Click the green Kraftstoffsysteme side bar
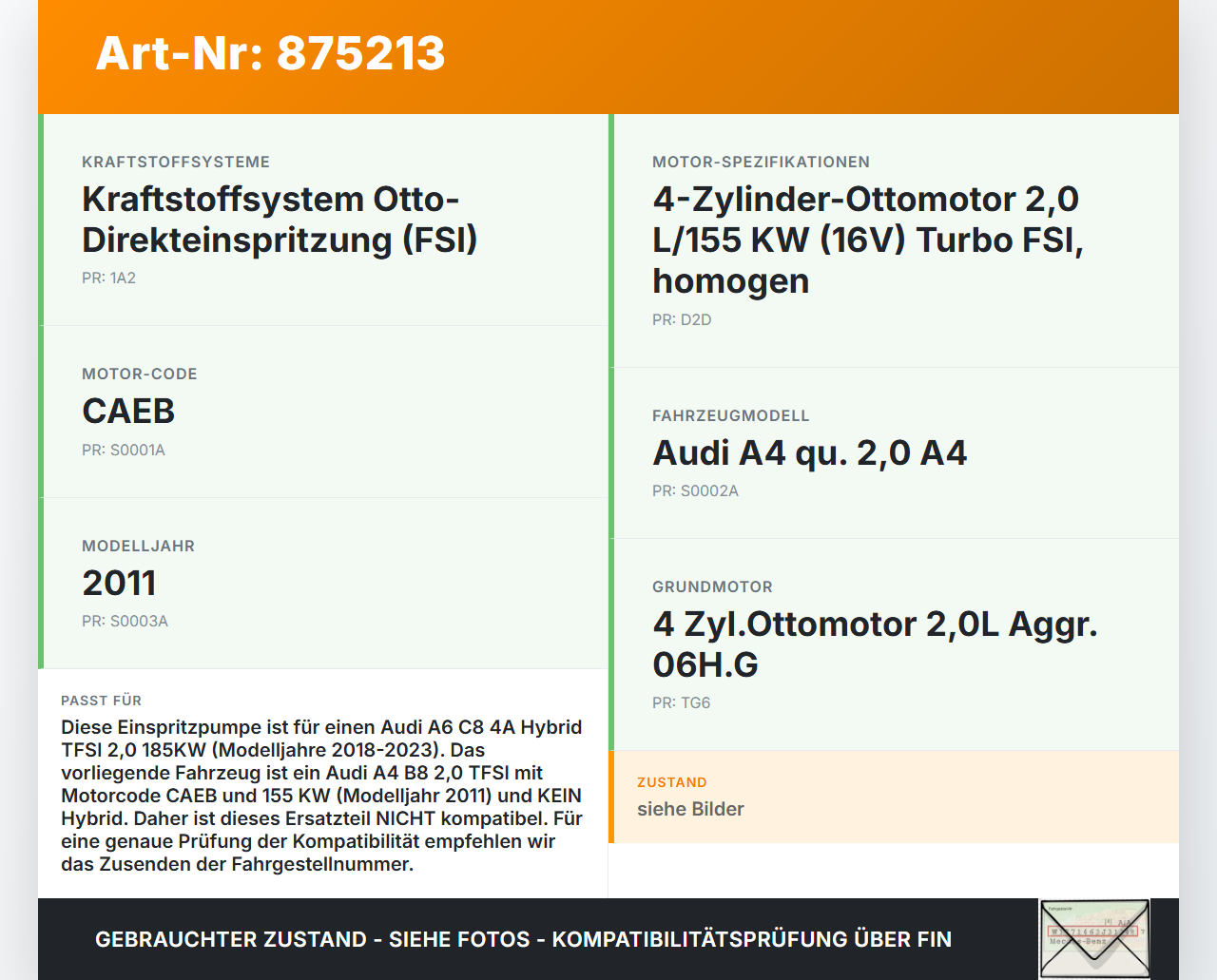Screen dimensions: 1217x980 (x=40, y=219)
